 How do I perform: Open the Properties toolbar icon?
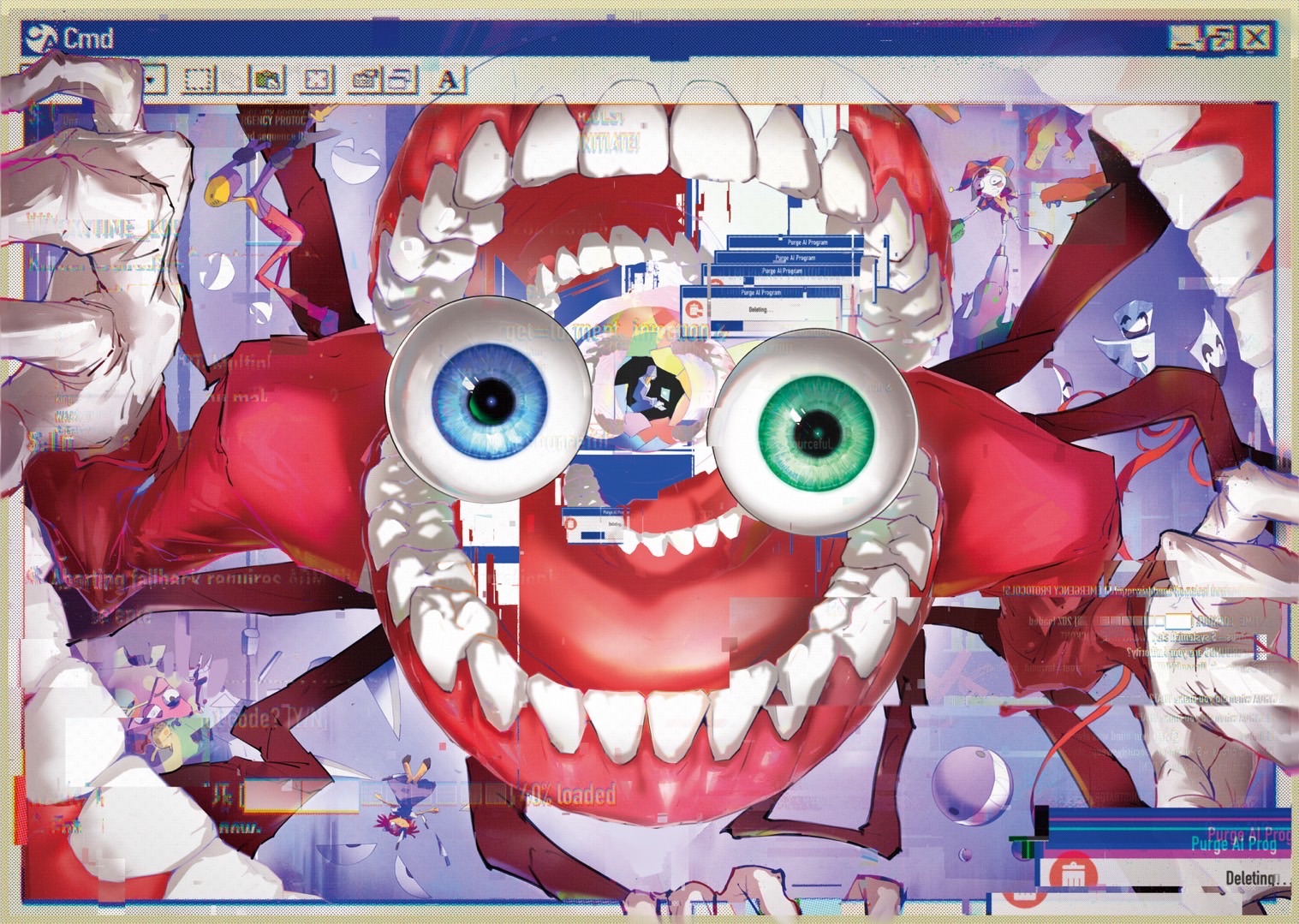(x=366, y=80)
